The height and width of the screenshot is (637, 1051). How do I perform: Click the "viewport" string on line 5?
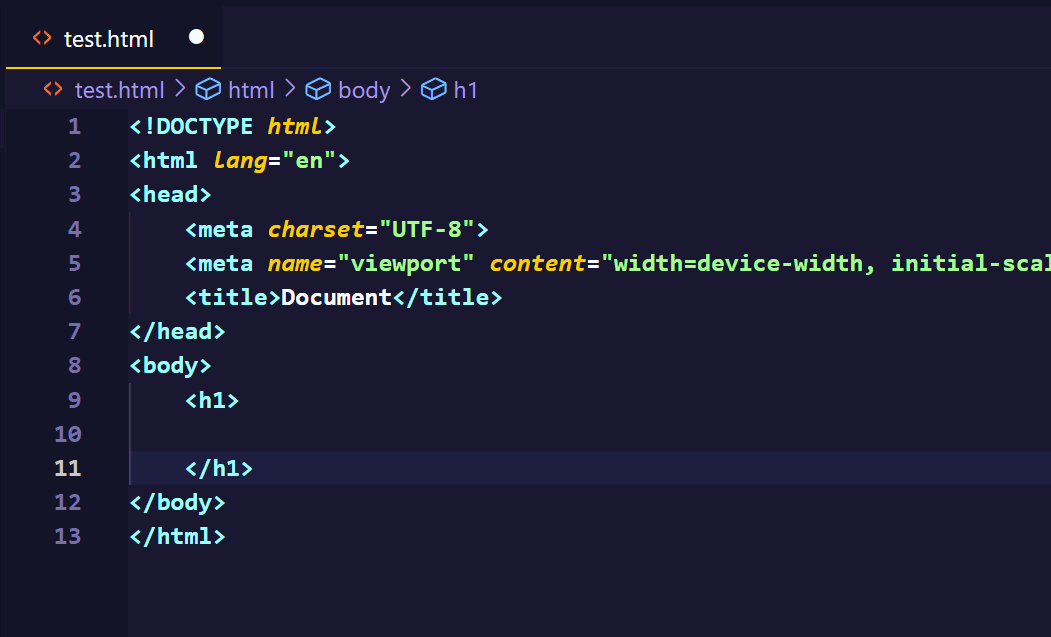406,263
